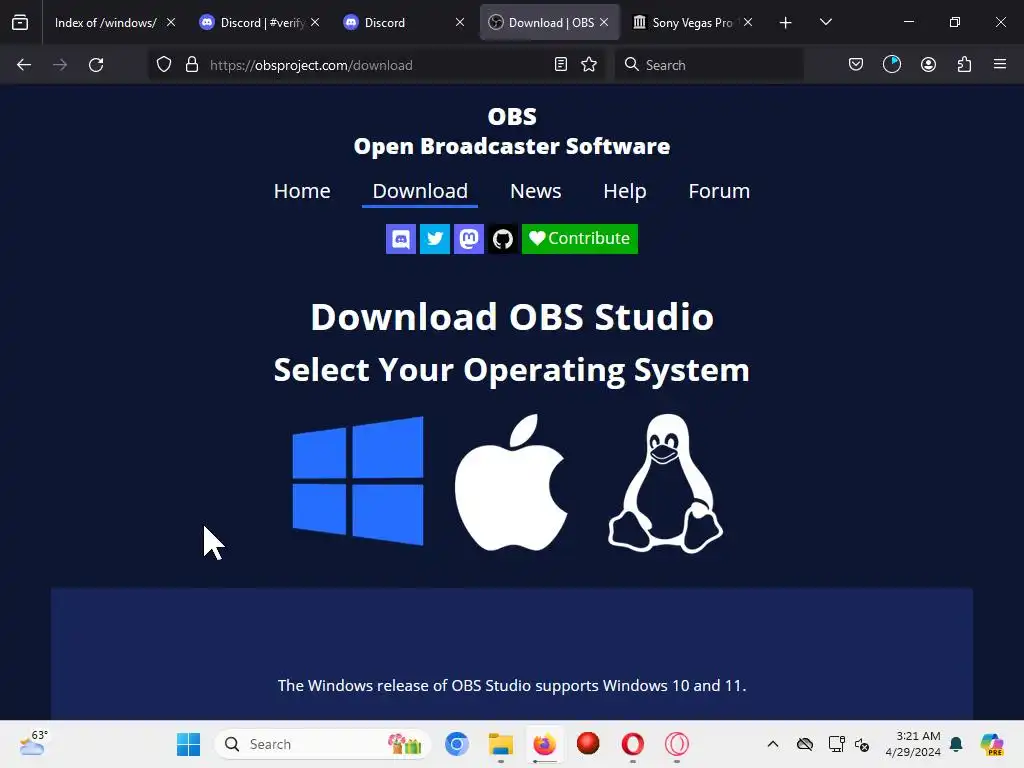Viewport: 1024px width, 768px height.
Task: Click the taskbar Search box
Action: click(323, 744)
